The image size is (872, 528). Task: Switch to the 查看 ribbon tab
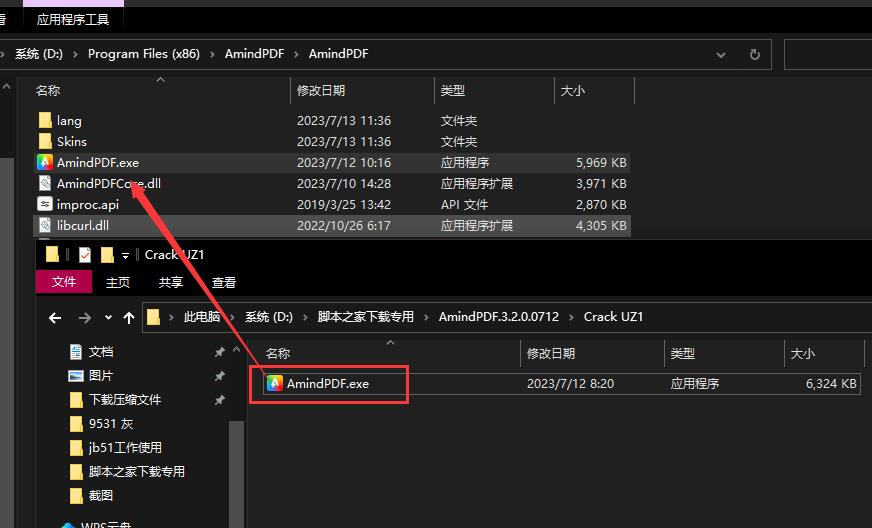[224, 282]
